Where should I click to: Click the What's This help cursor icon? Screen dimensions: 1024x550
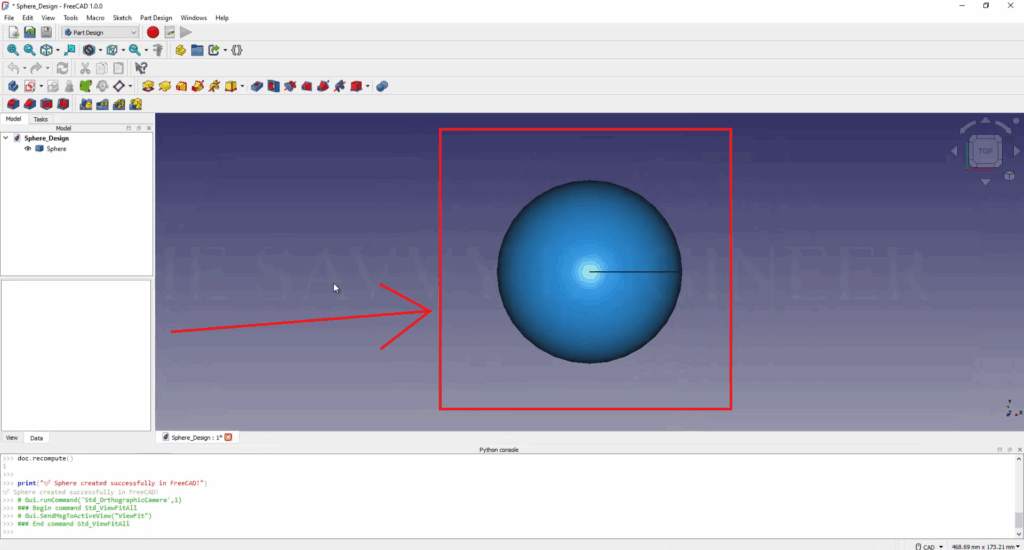coord(141,68)
